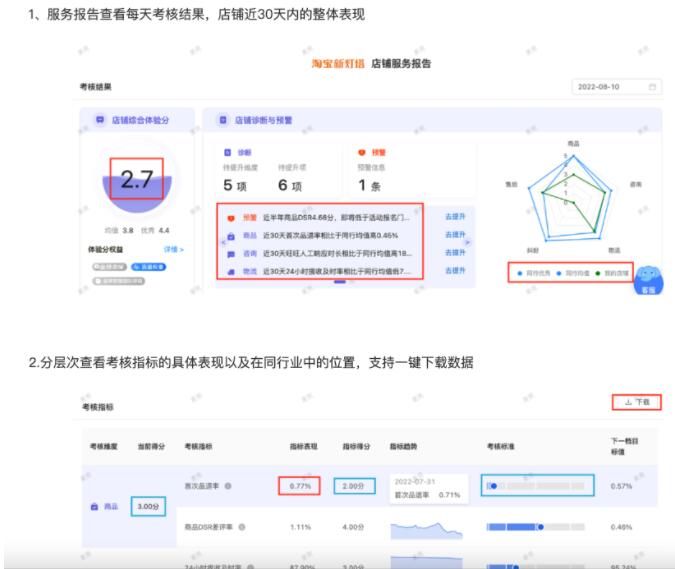
Task: Click the 下载 download button
Action: 637,402
